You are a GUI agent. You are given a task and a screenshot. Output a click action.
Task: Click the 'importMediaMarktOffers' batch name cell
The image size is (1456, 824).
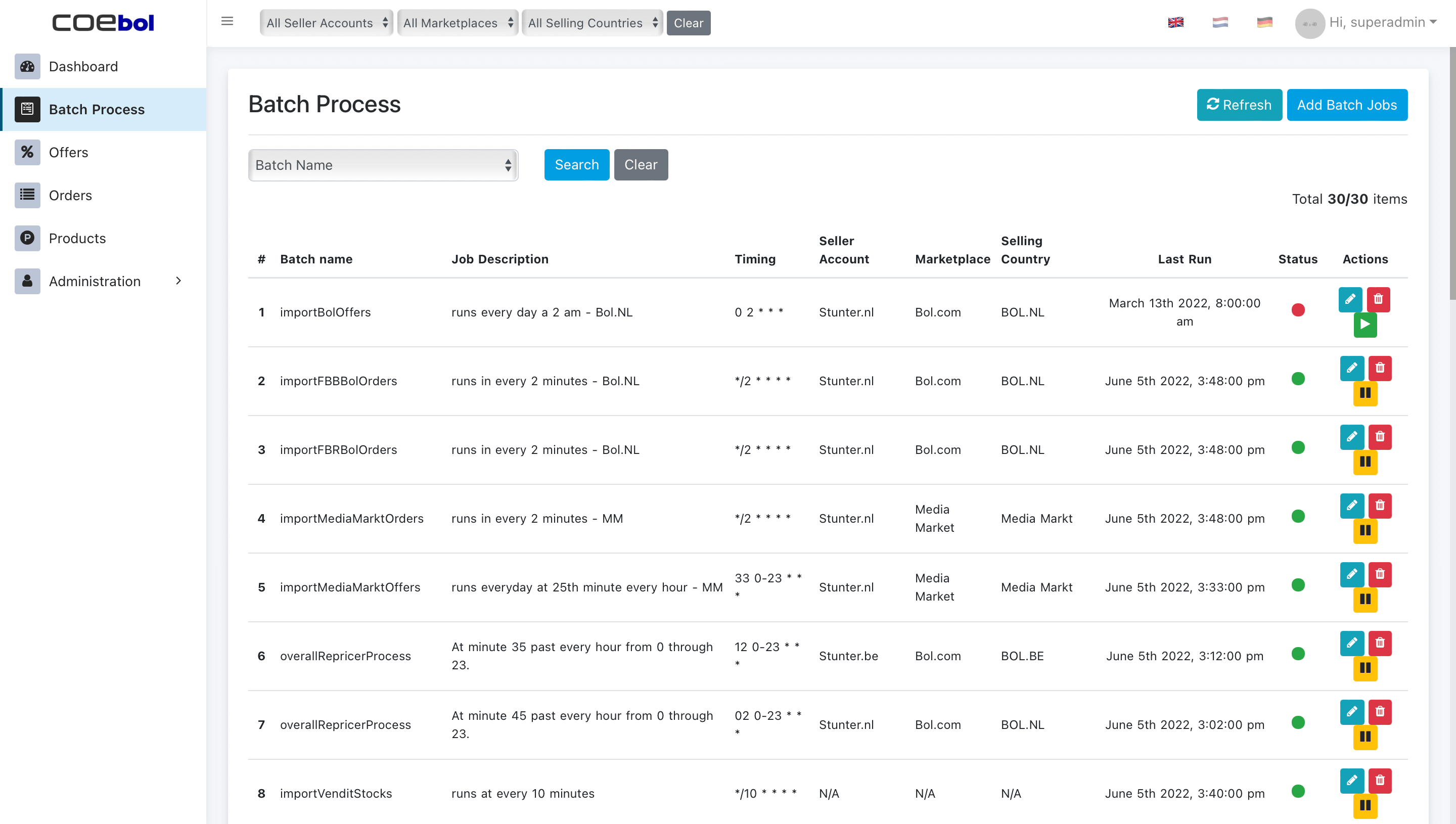[x=350, y=587]
